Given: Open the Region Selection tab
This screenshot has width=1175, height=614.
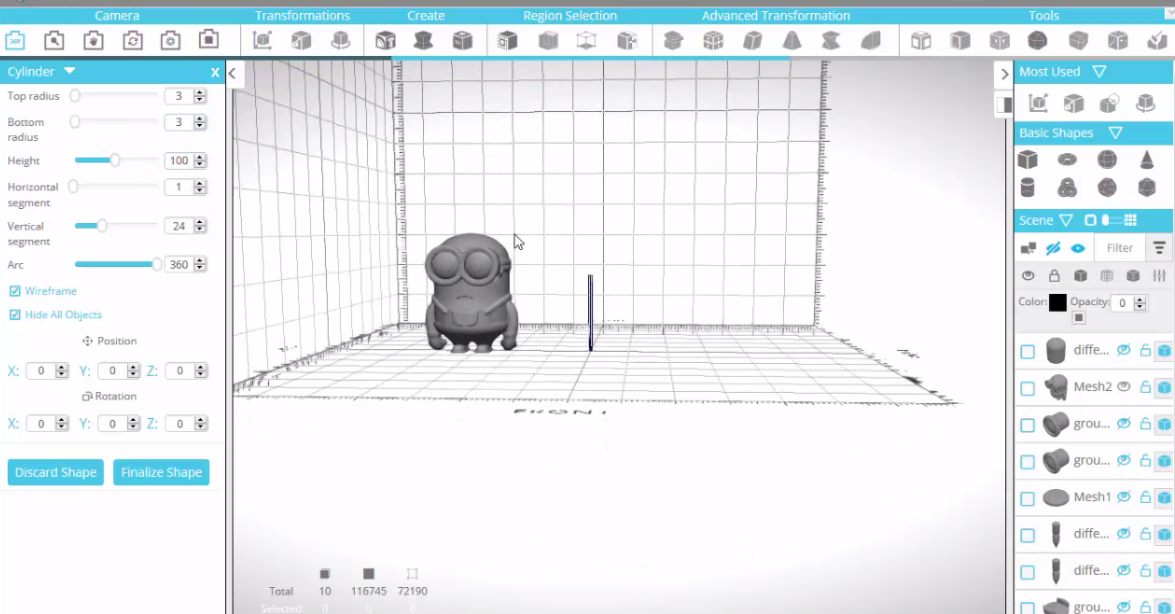Looking at the screenshot, I should tap(570, 15).
